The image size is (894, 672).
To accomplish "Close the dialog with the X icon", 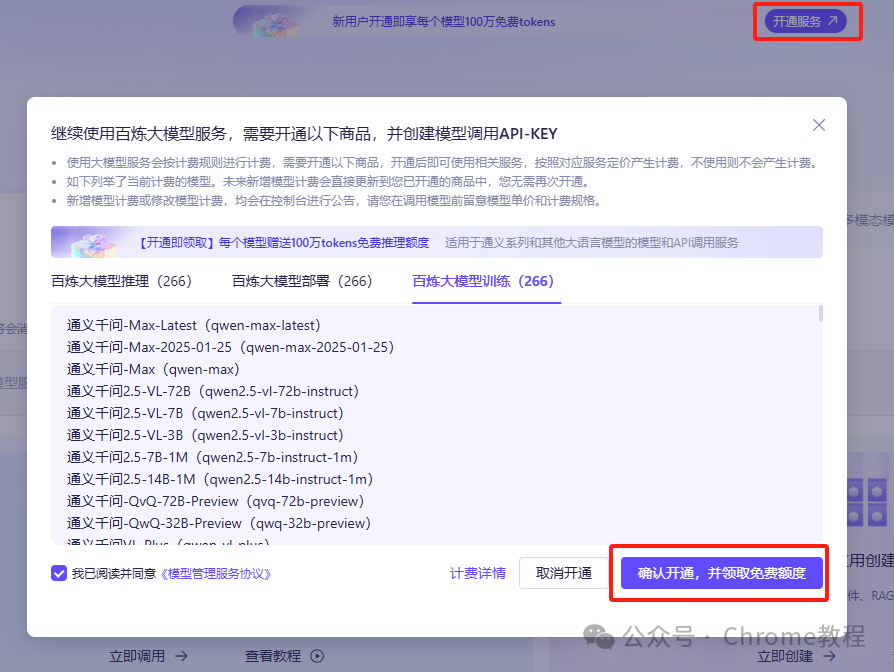I will 819,125.
